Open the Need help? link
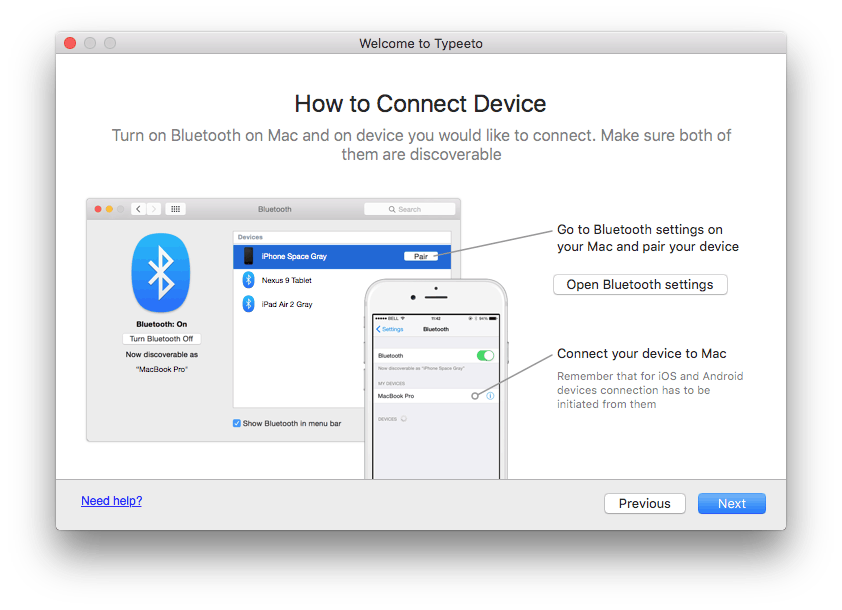Image resolution: width=842 pixels, height=610 pixels. click(x=112, y=500)
